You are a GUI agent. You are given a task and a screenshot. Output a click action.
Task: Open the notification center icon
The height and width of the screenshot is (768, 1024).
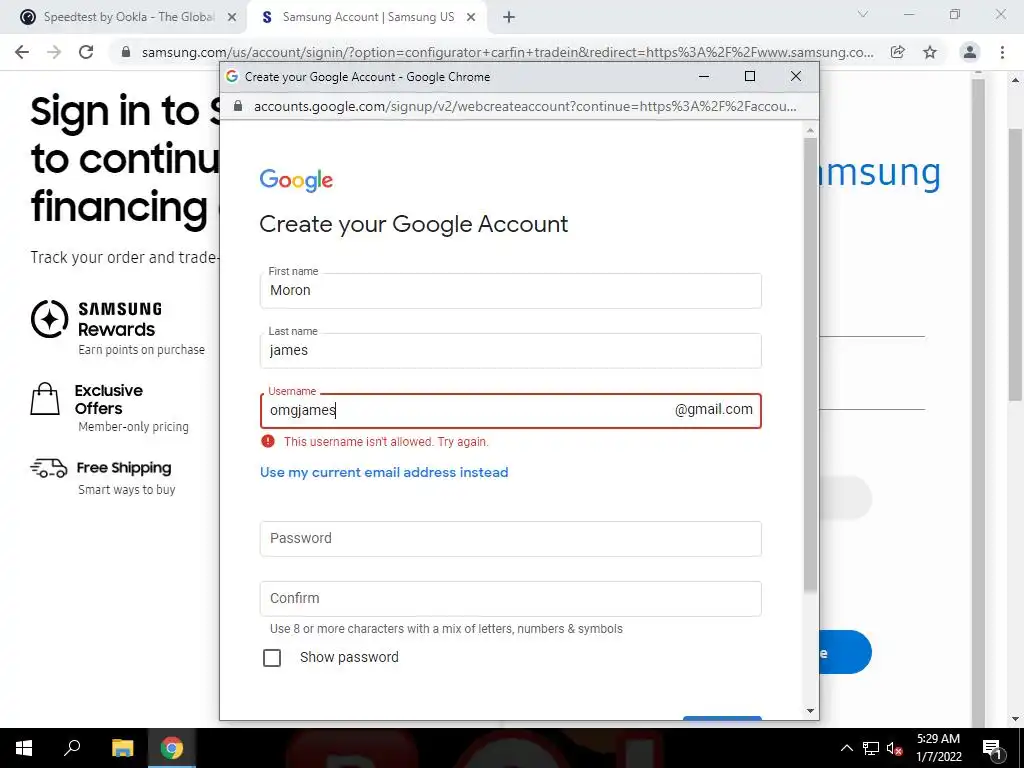click(x=992, y=748)
